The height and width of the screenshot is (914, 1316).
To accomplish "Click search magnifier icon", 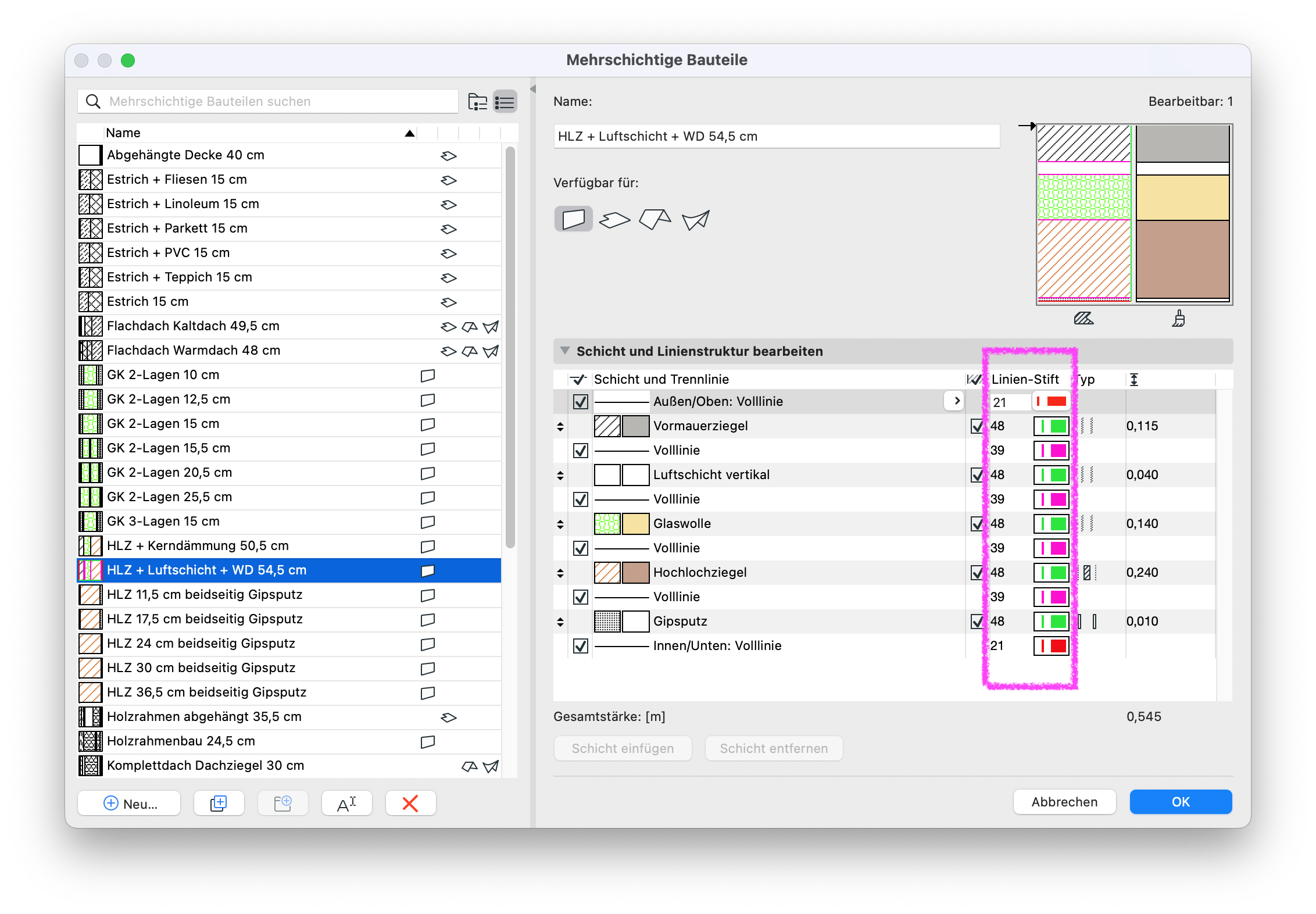I will tap(93, 102).
